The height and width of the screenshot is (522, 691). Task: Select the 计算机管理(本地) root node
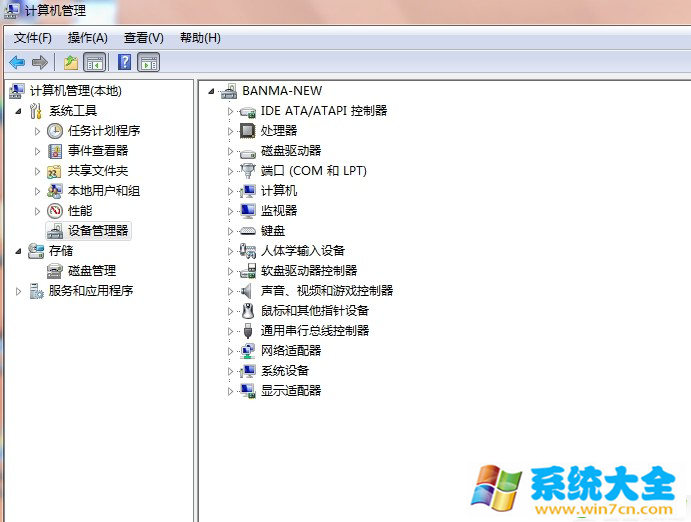[75, 91]
